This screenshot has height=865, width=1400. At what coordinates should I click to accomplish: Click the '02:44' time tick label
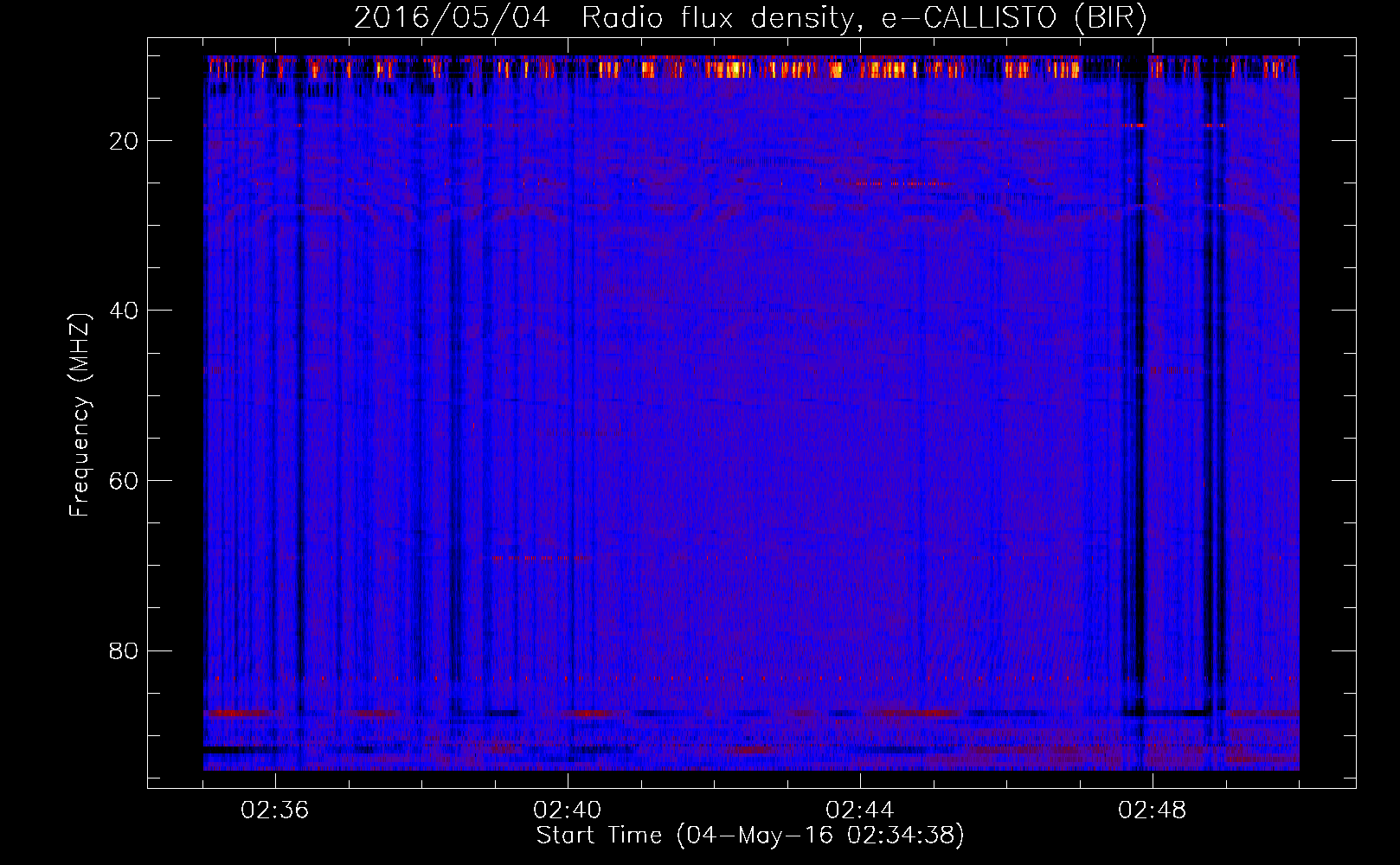click(860, 811)
